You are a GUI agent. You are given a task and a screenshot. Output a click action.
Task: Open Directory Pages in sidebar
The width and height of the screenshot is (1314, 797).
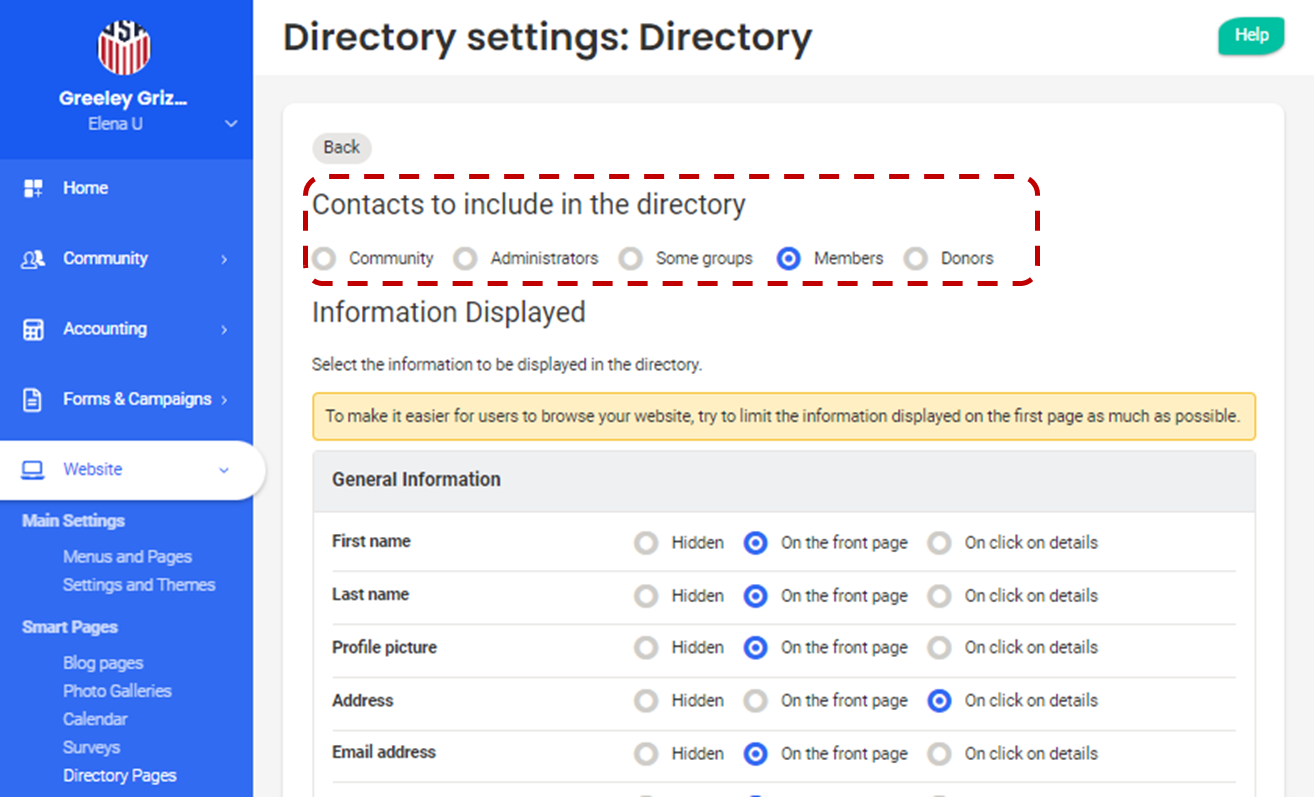coord(119,775)
